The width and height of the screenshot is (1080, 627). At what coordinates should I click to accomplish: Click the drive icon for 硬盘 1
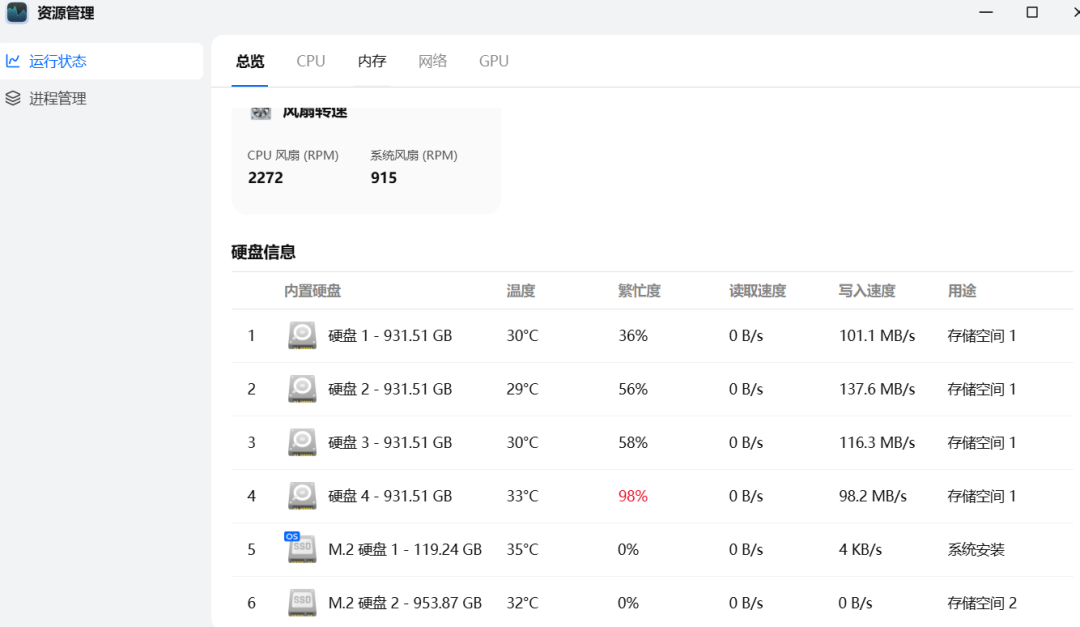click(301, 335)
